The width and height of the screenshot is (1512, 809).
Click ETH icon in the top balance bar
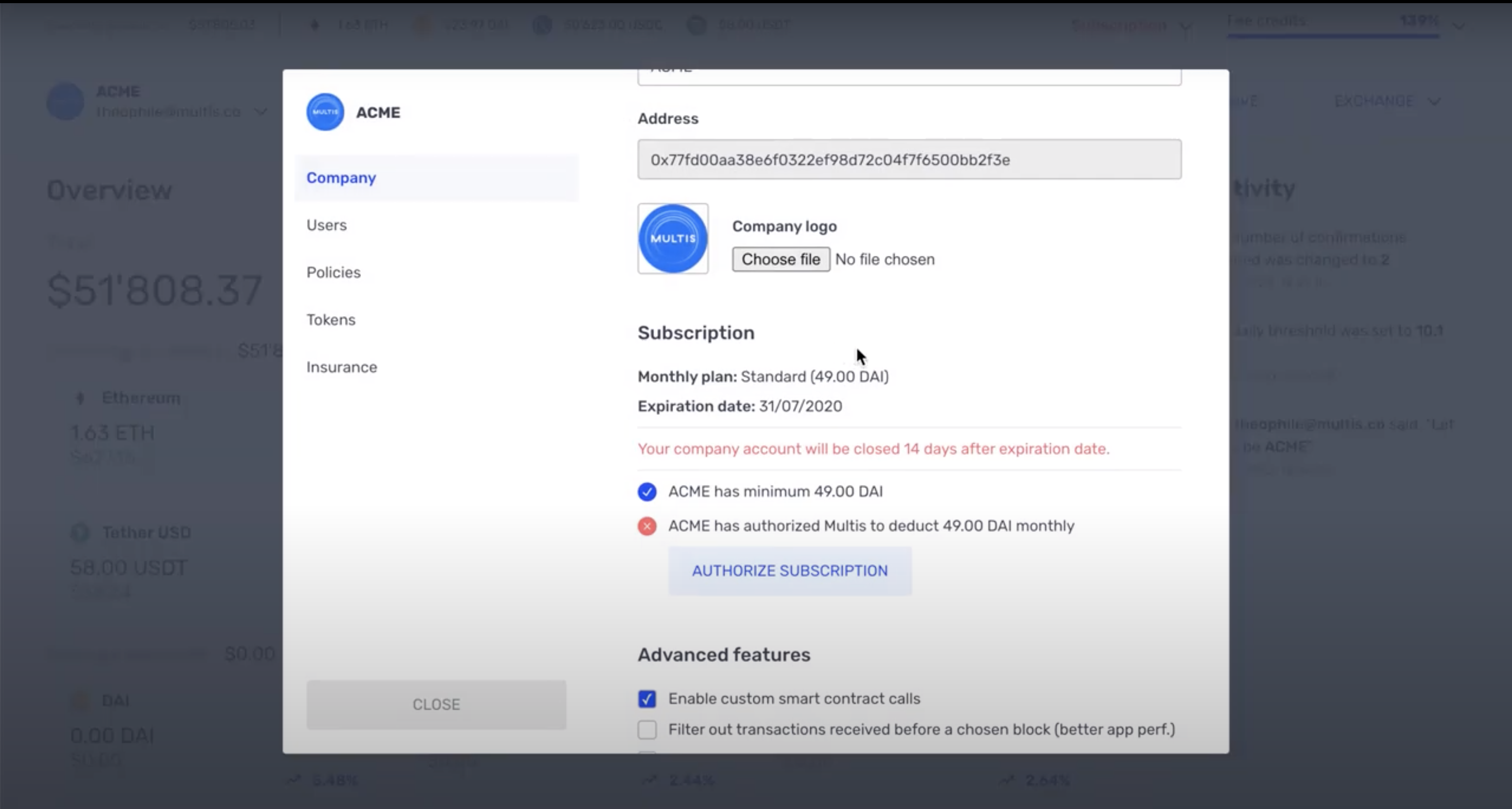315,25
